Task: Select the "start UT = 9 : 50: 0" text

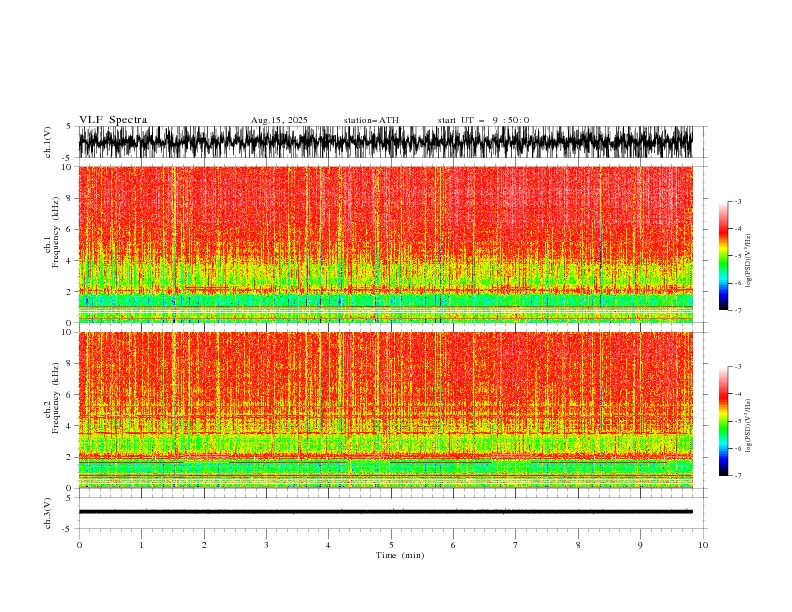Action: [483, 120]
